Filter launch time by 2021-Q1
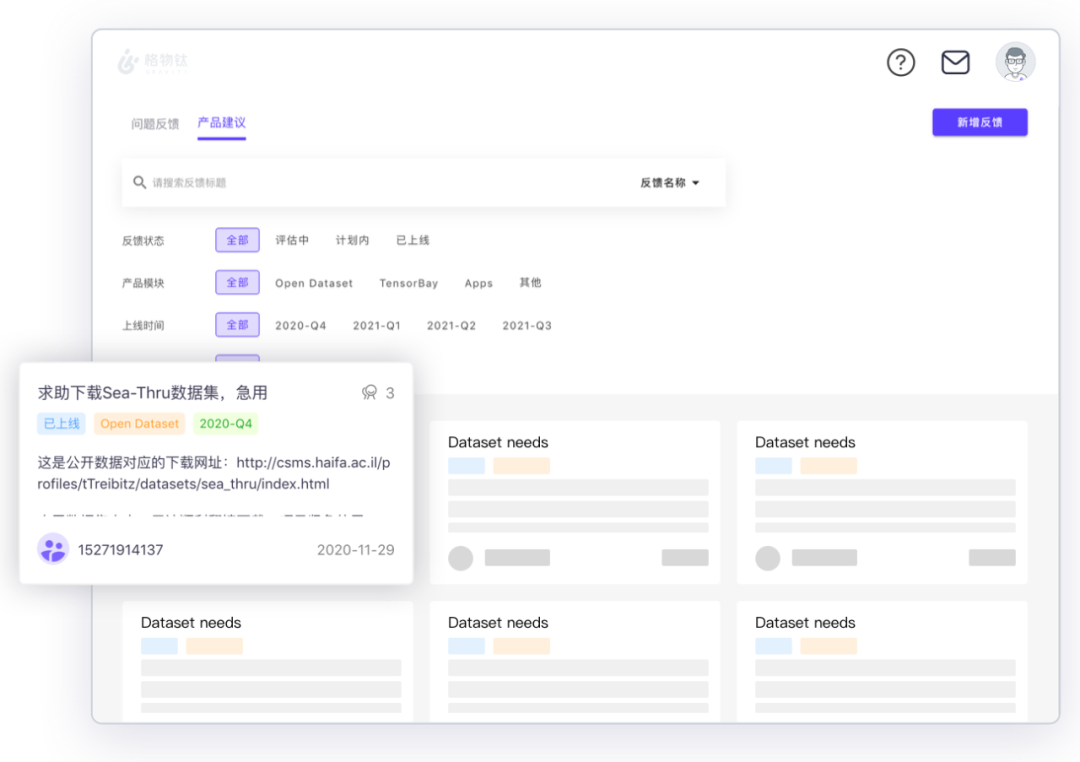This screenshot has height=762, width=1080. tap(377, 325)
